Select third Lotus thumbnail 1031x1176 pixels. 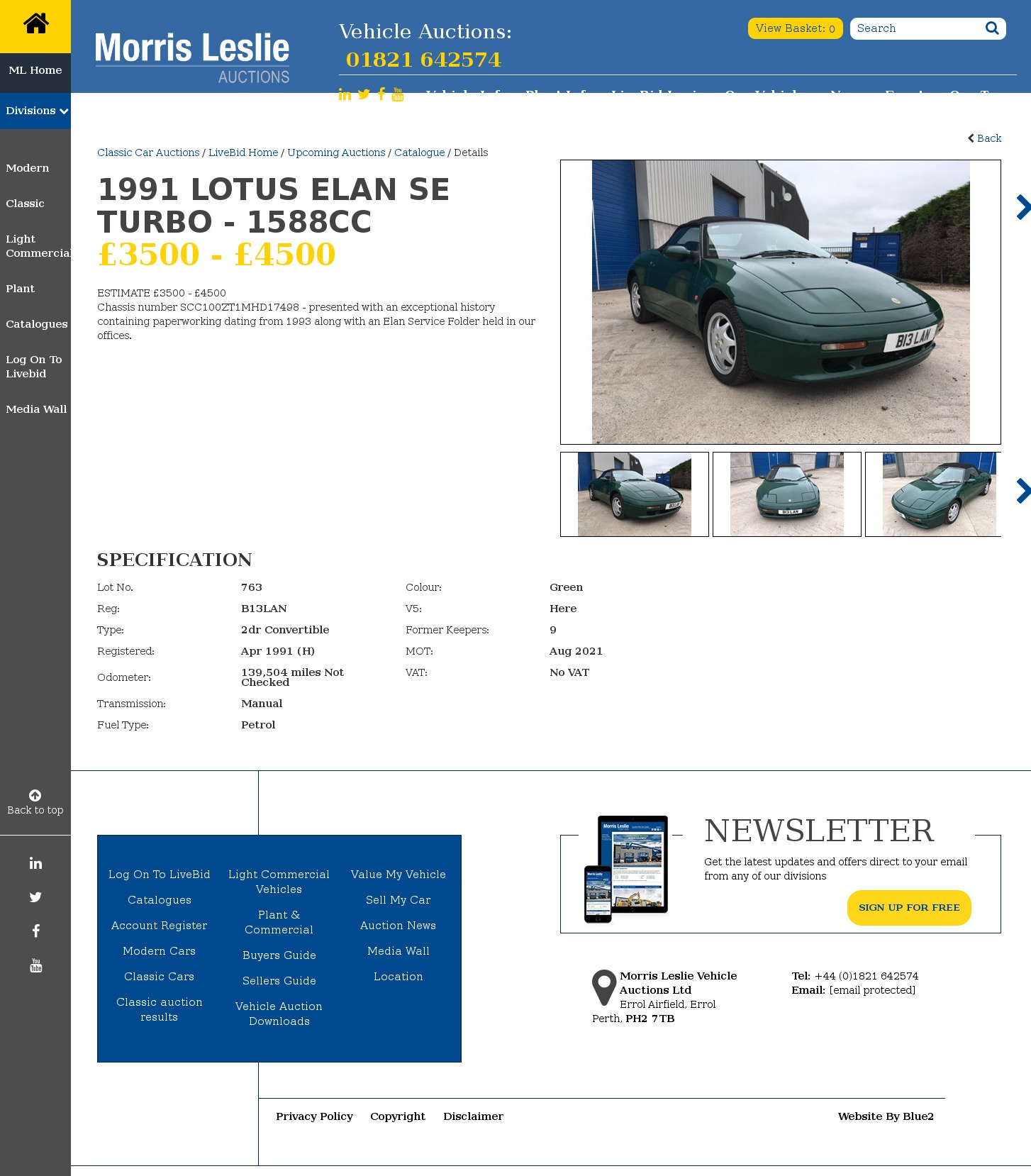point(933,494)
